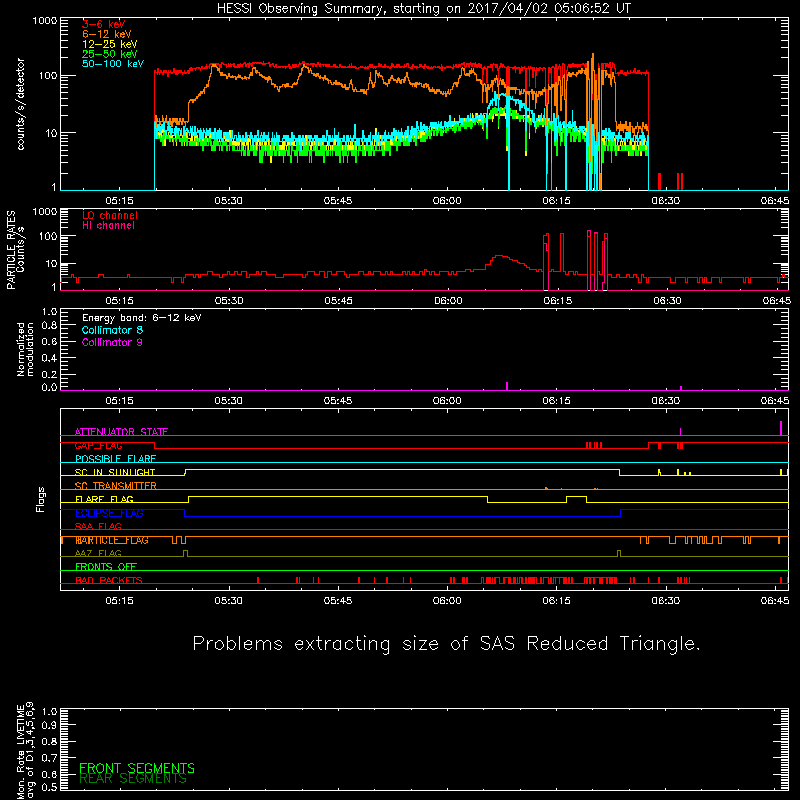The height and width of the screenshot is (800, 800).
Task: Select the '12-25 keV' legend label
Action: click(110, 44)
